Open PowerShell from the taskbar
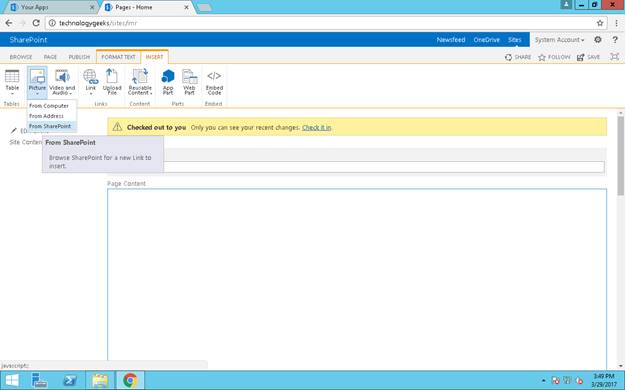 click(70, 380)
